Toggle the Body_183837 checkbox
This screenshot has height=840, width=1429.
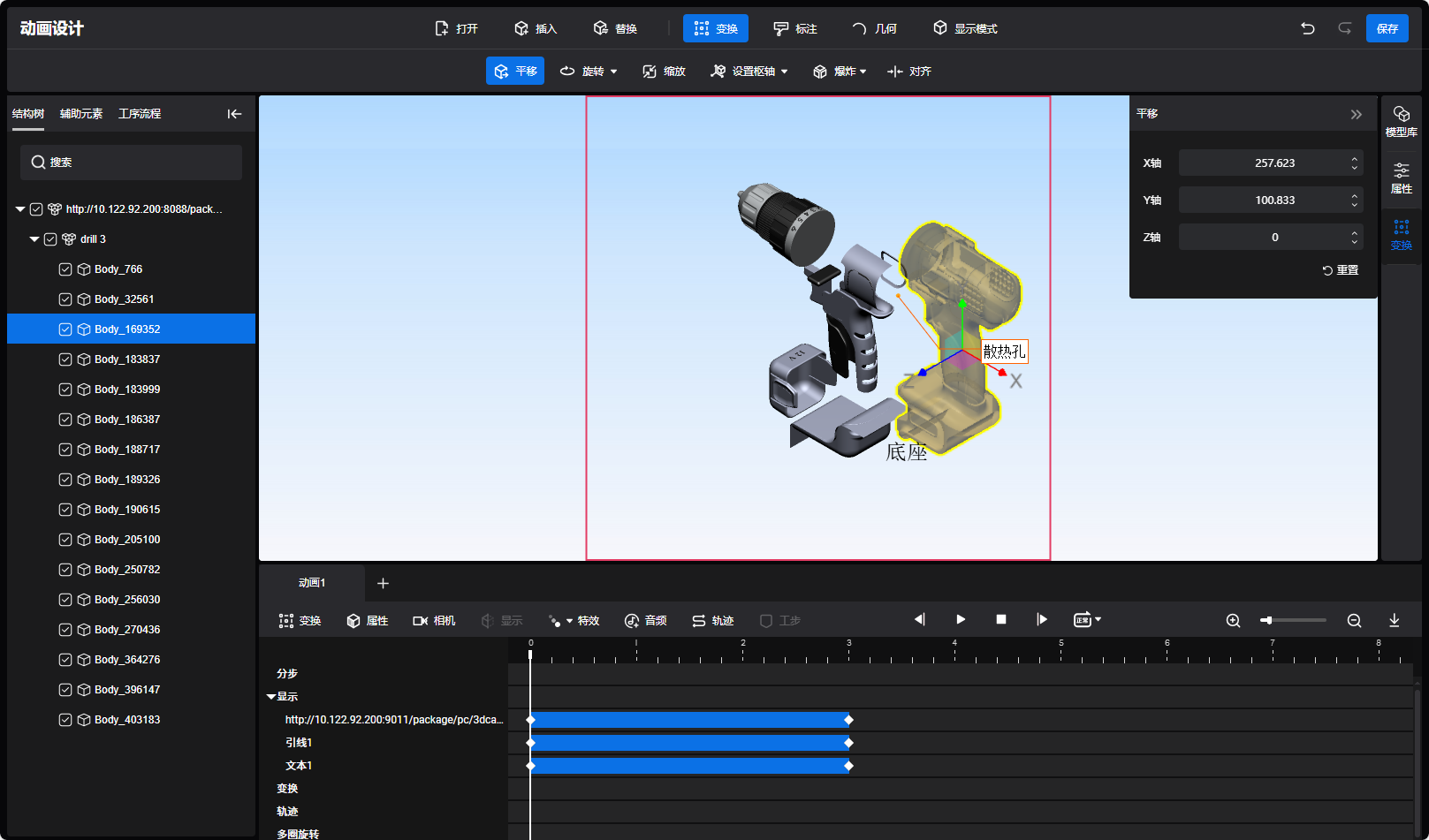[x=65, y=359]
